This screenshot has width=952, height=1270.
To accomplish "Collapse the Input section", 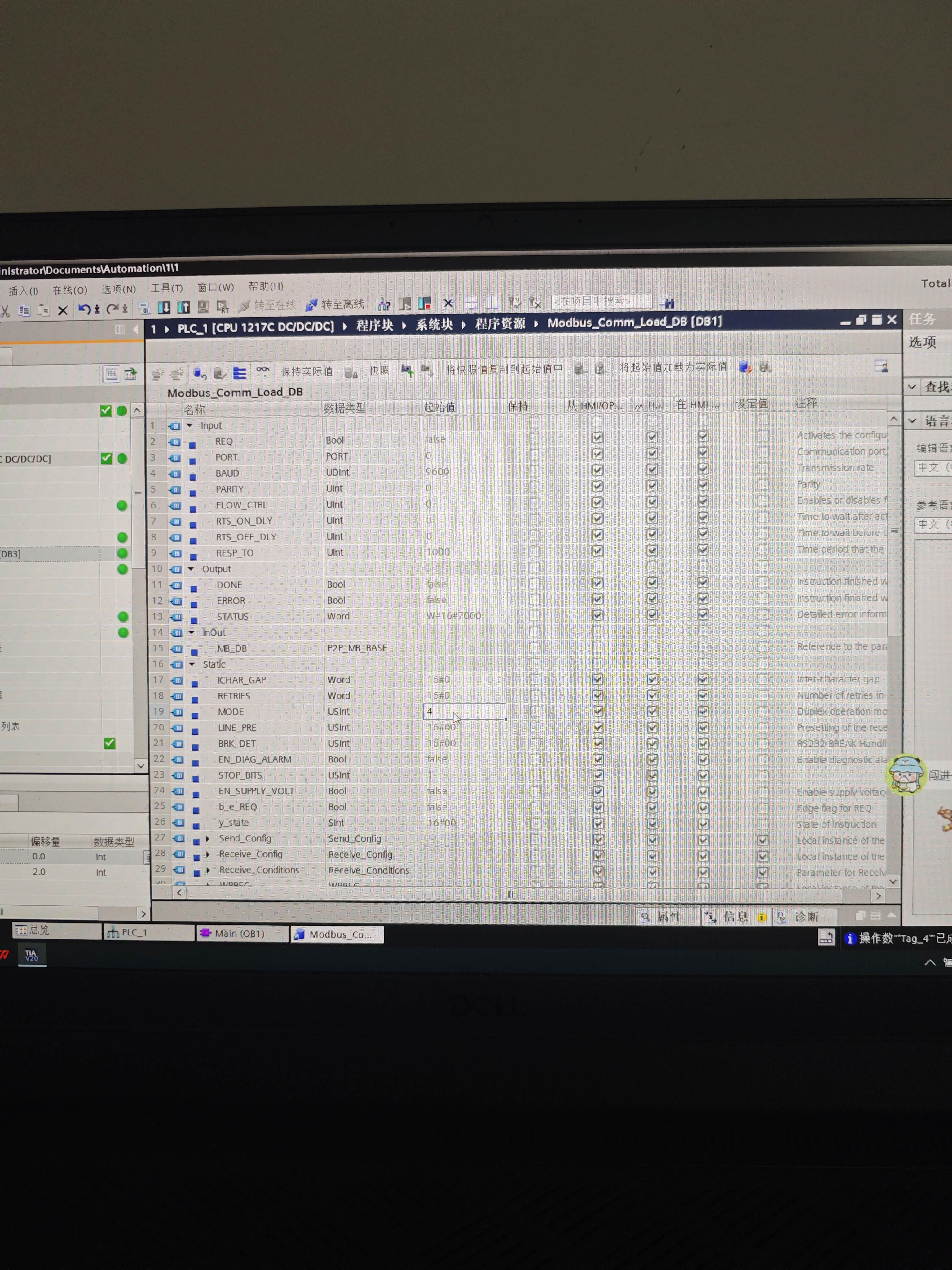I will pos(190,425).
